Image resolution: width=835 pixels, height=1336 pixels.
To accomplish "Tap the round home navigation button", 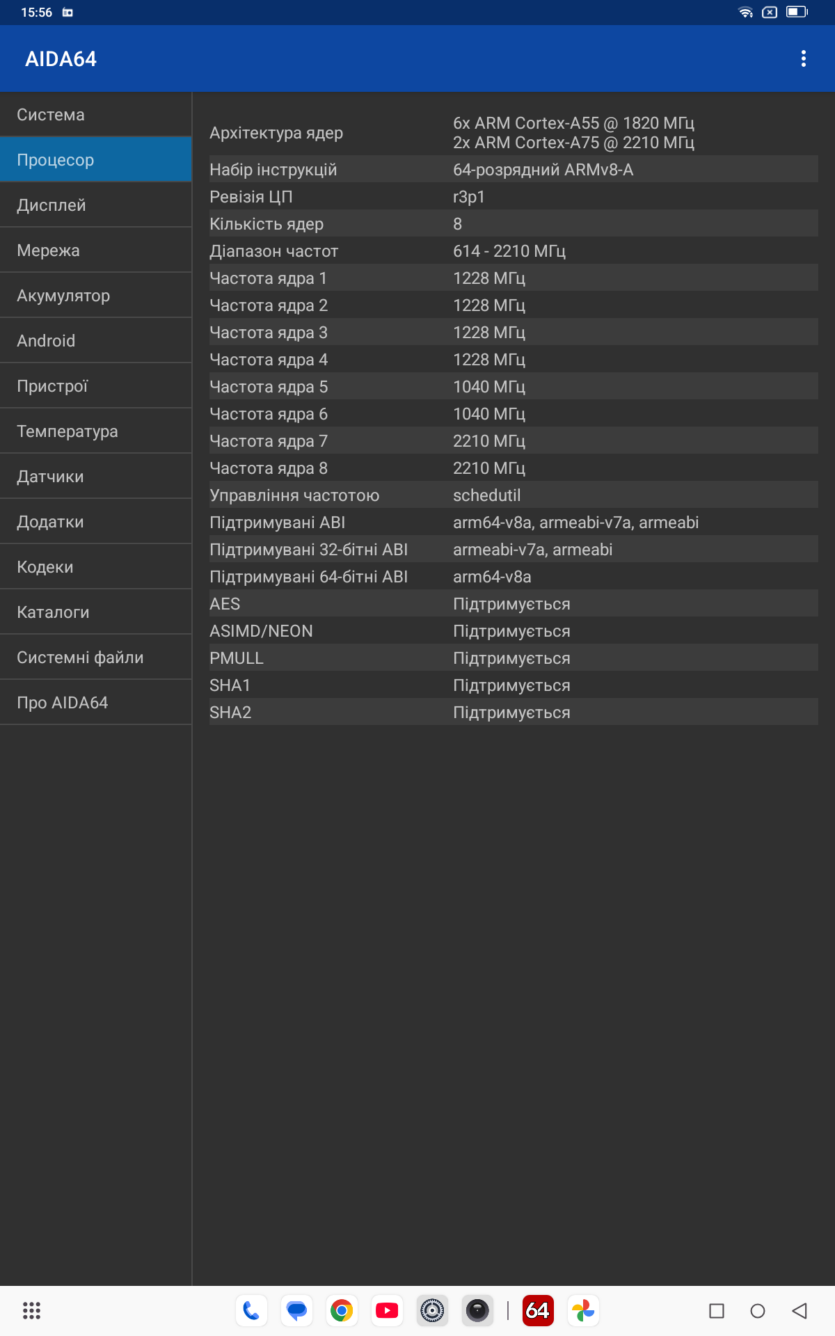I will coord(757,1310).
